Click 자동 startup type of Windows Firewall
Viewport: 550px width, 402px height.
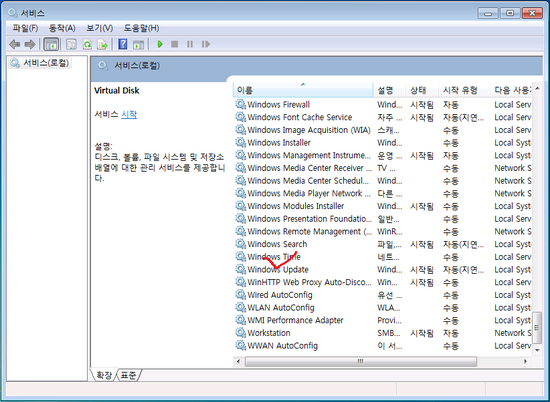pyautogui.click(x=451, y=105)
